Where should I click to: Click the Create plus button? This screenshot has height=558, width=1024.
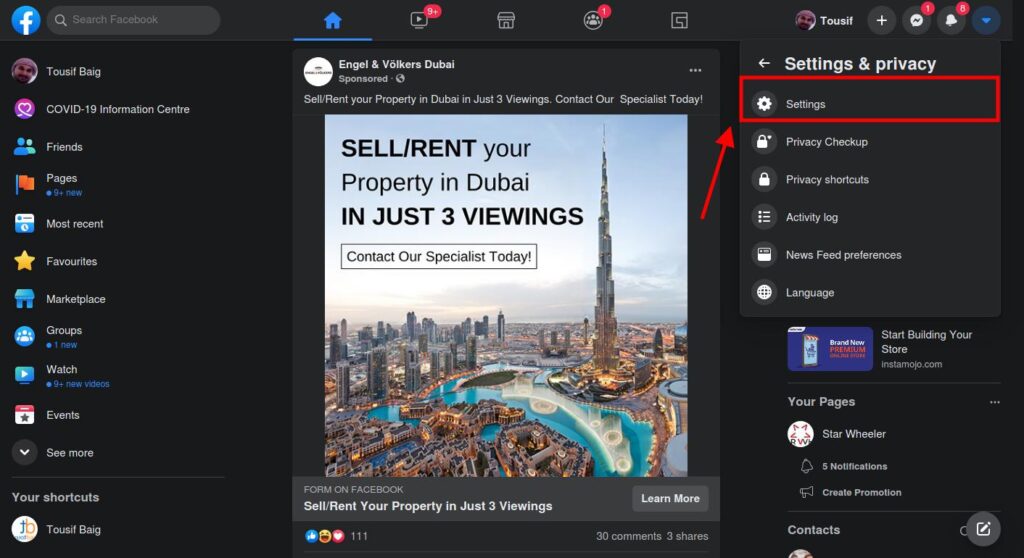click(882, 20)
